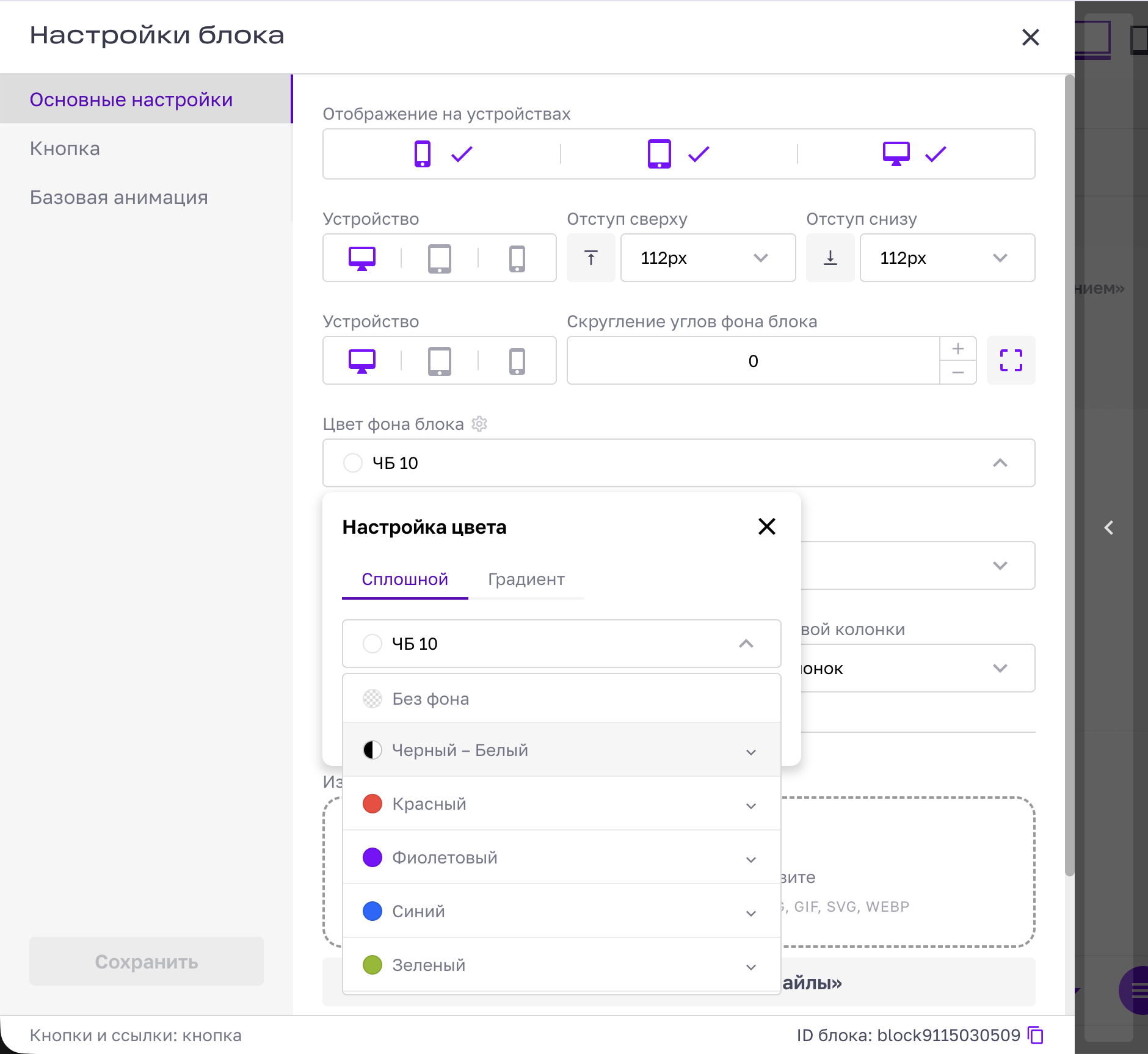Open block background color gear settings
The height and width of the screenshot is (1054, 1148).
click(479, 424)
